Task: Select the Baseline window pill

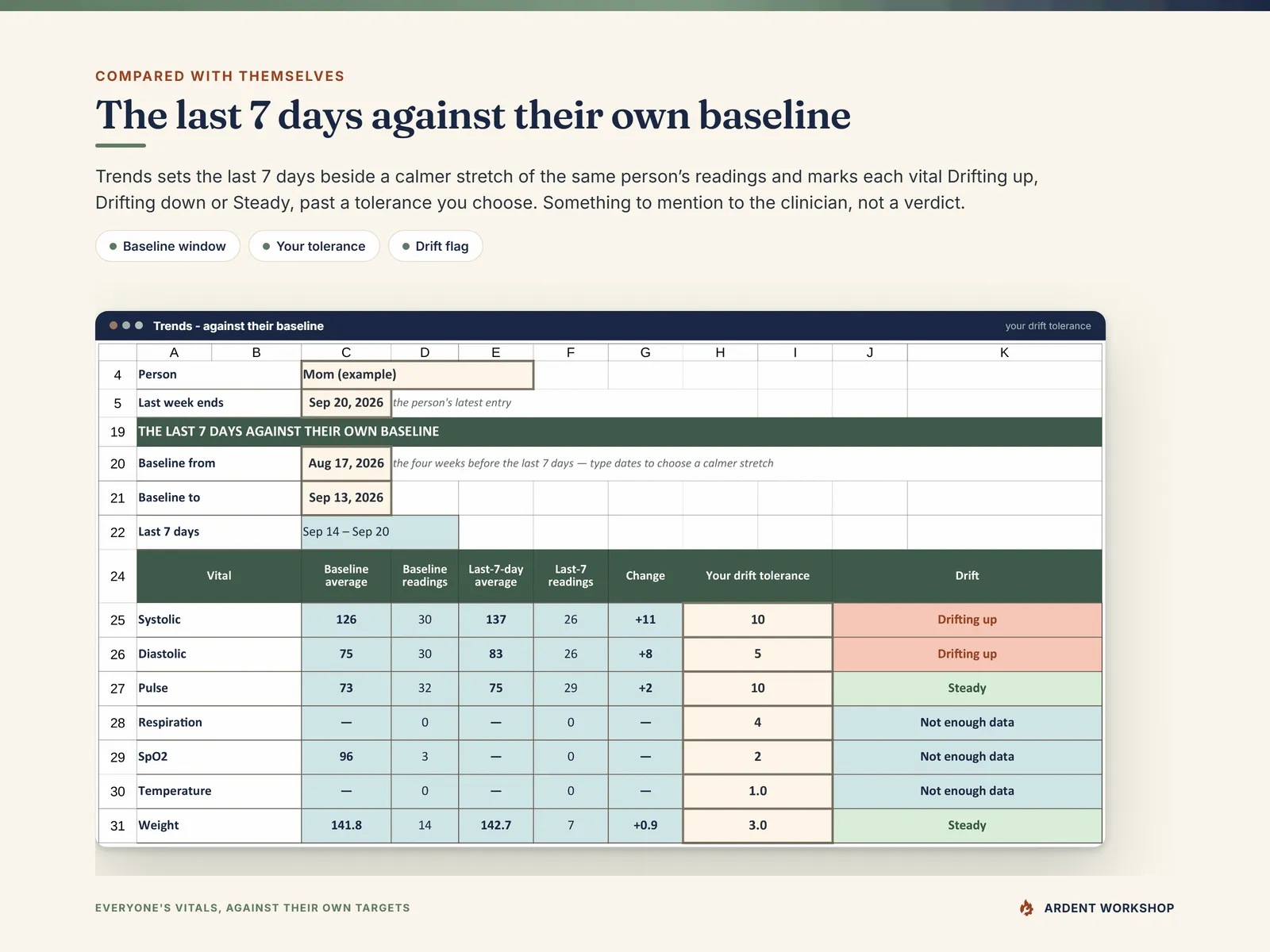Action: (x=167, y=246)
